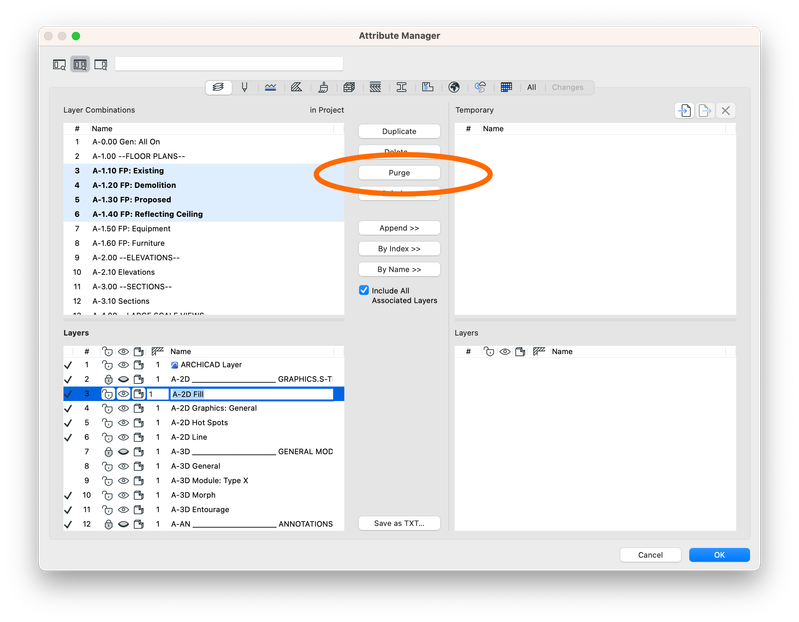Click the Import attributes file icon
Image resolution: width=799 pixels, height=622 pixels.
pos(684,110)
